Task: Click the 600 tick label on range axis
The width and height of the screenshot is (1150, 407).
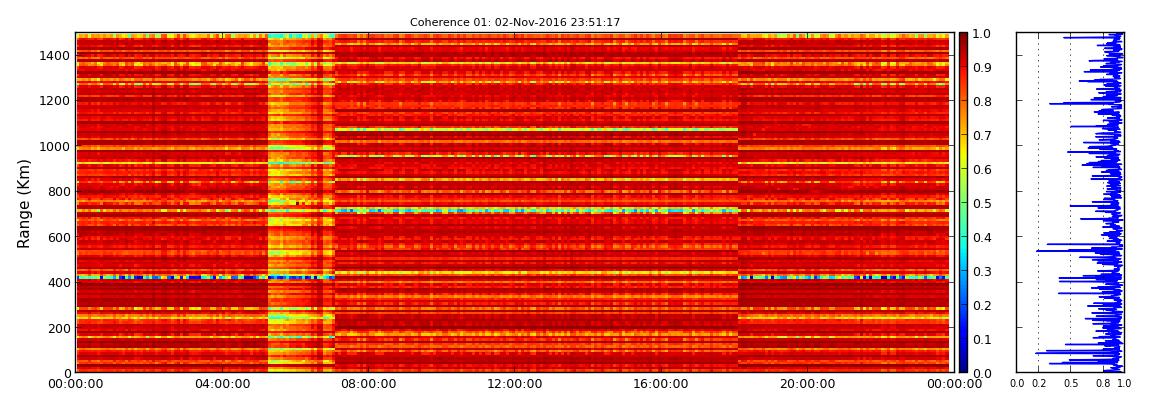Action: click(x=59, y=237)
